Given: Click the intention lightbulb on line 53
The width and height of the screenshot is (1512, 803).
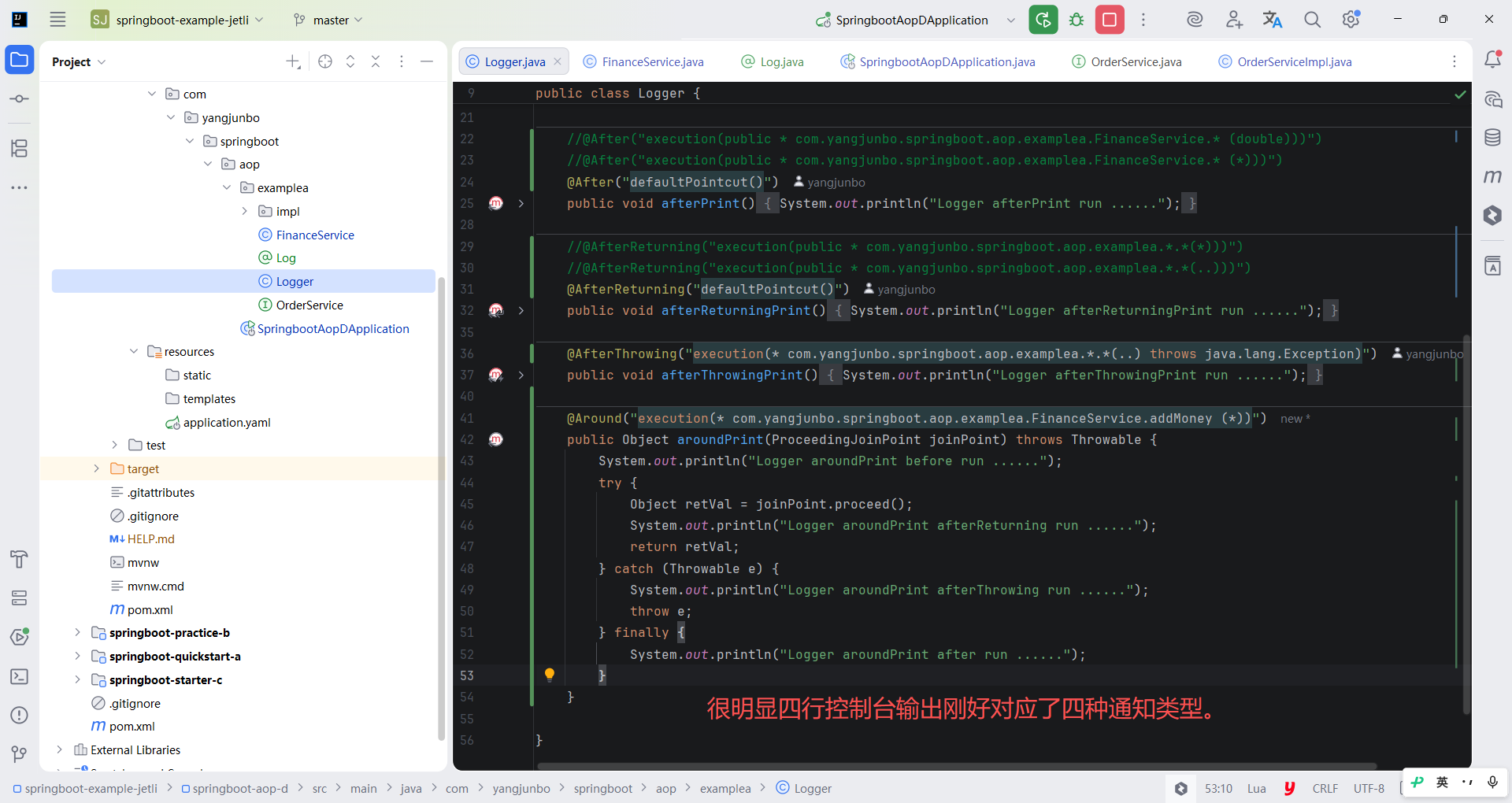Looking at the screenshot, I should (x=550, y=675).
